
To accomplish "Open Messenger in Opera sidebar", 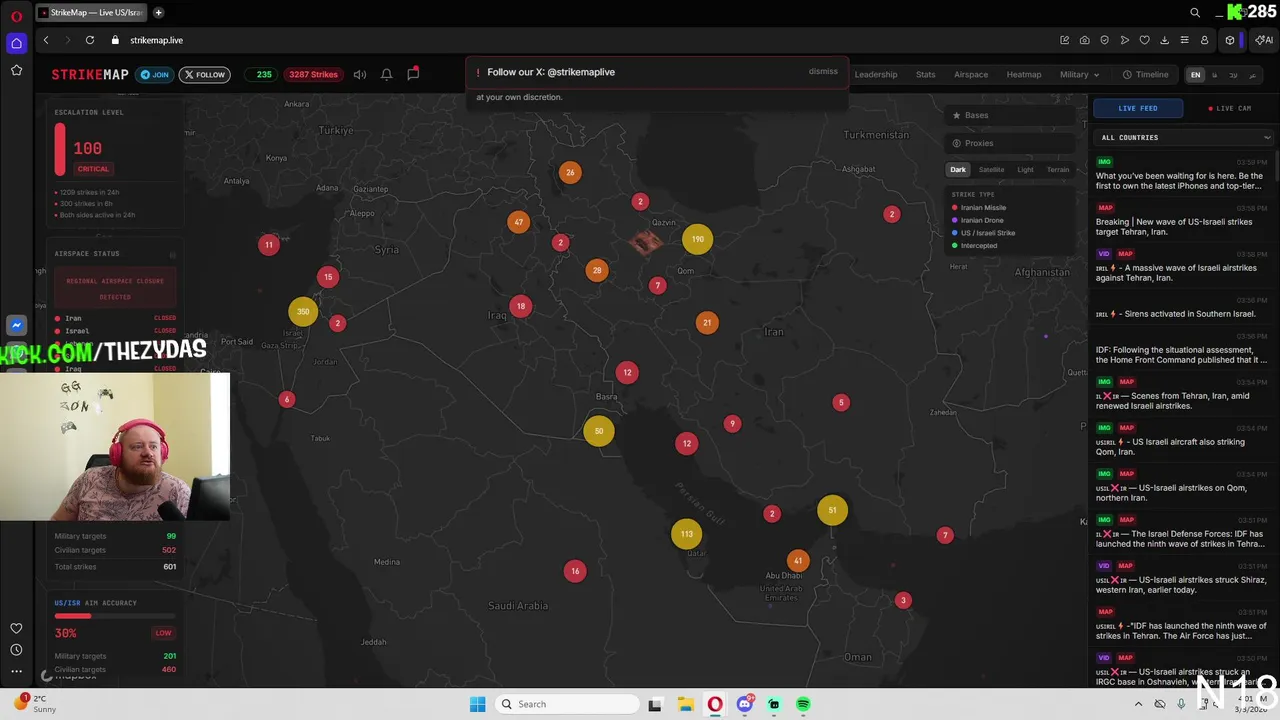I will click(16, 325).
